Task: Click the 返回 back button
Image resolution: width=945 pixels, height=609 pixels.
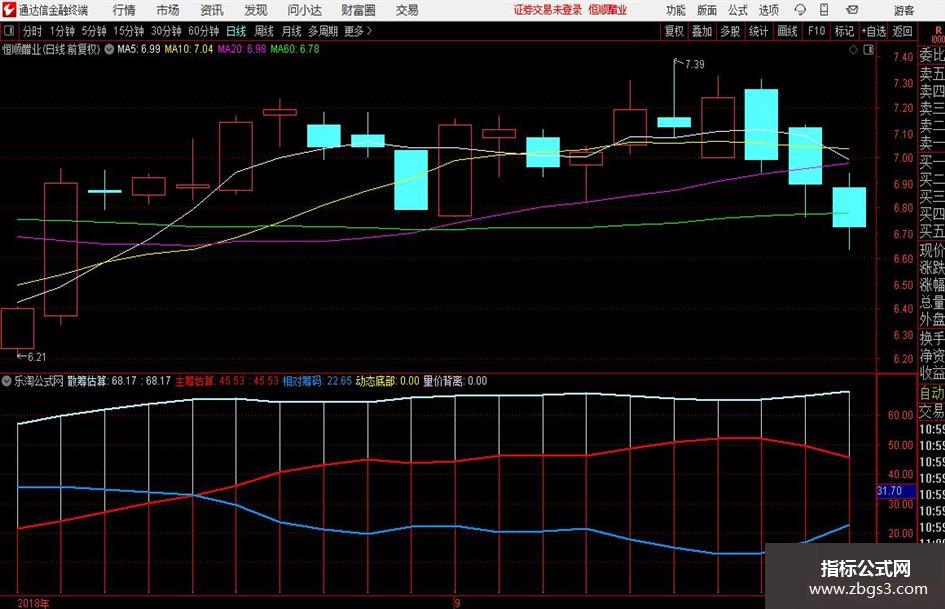Action: [902, 31]
